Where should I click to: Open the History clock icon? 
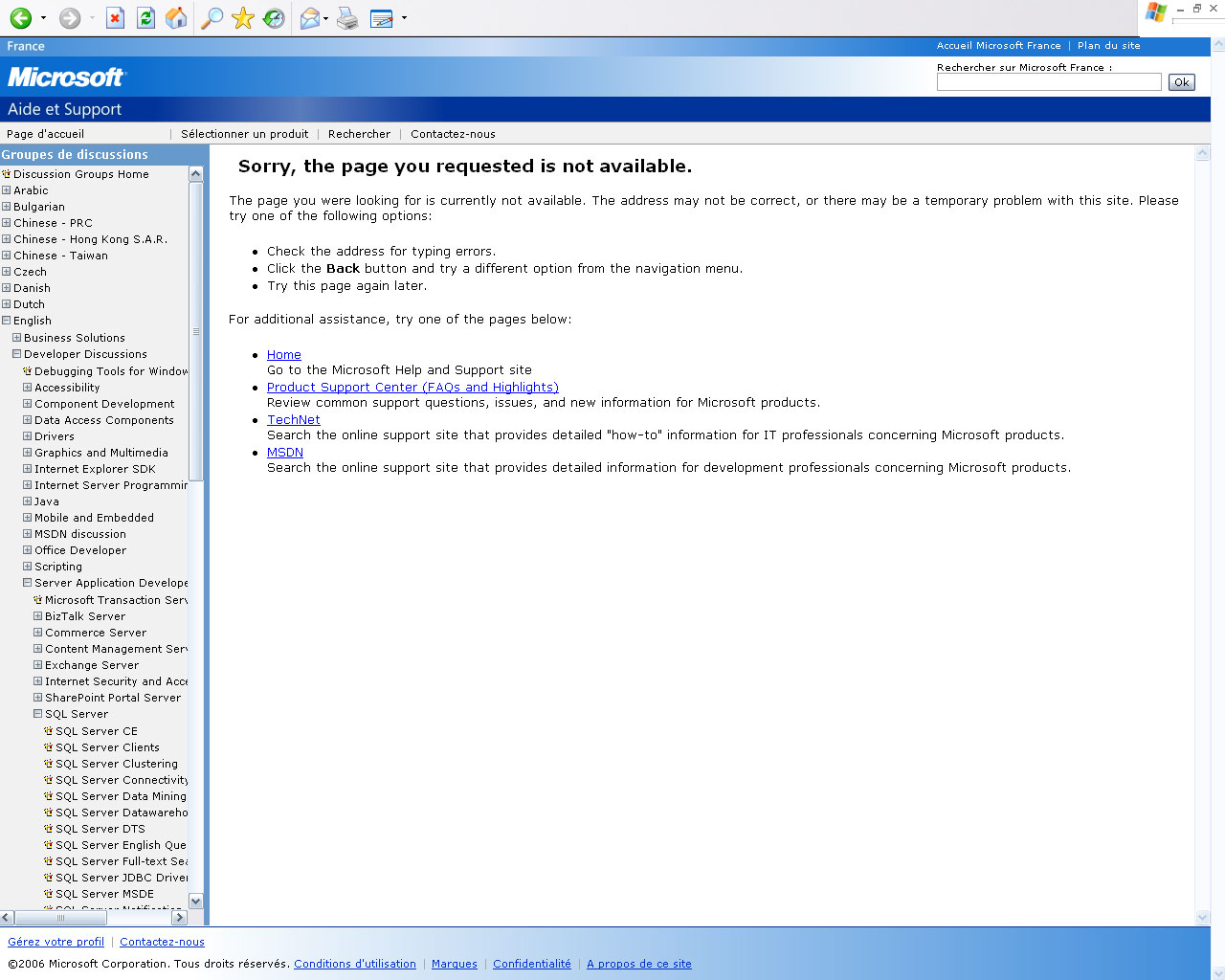[x=274, y=18]
